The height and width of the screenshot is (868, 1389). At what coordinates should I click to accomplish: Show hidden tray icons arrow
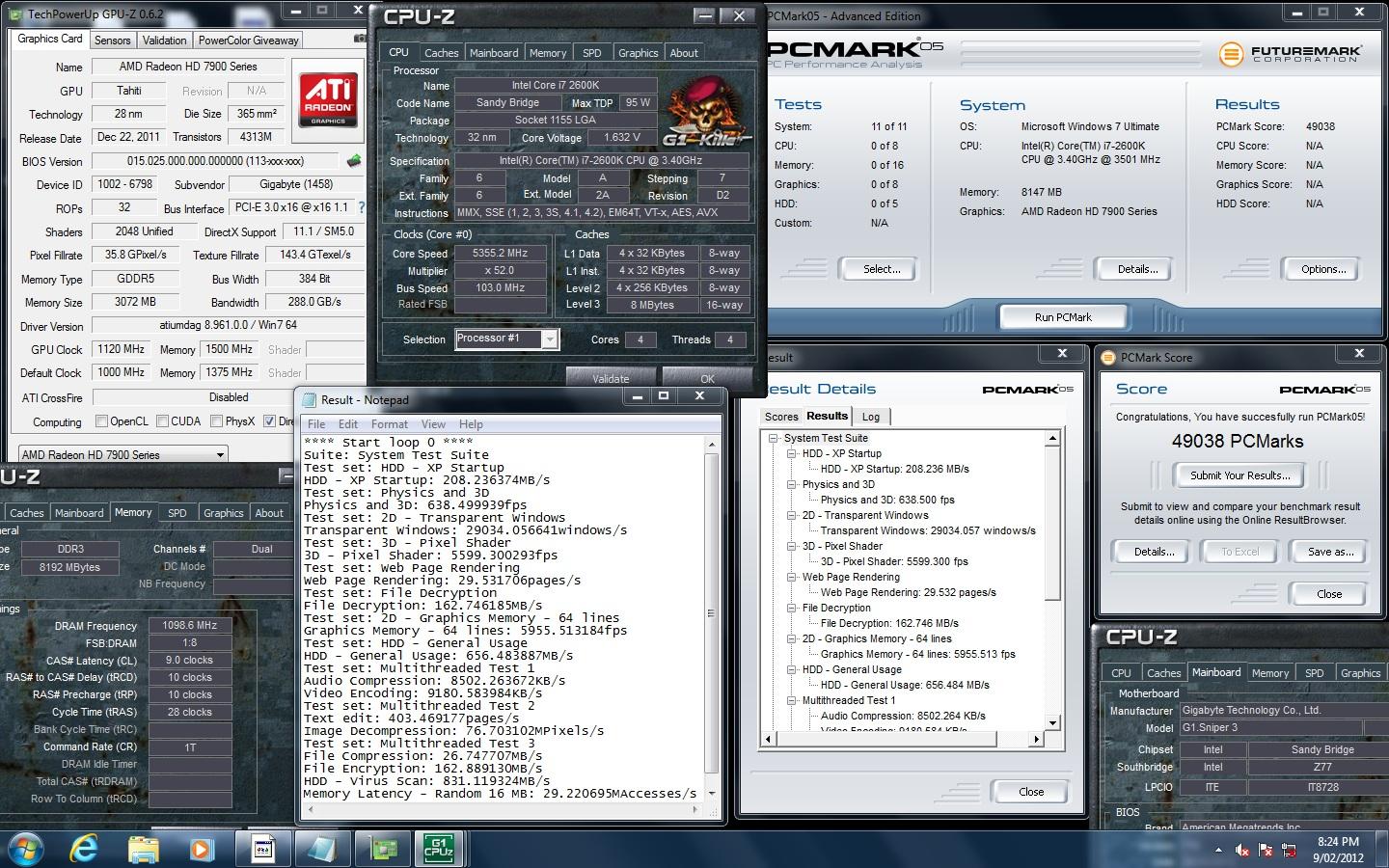click(x=1218, y=850)
